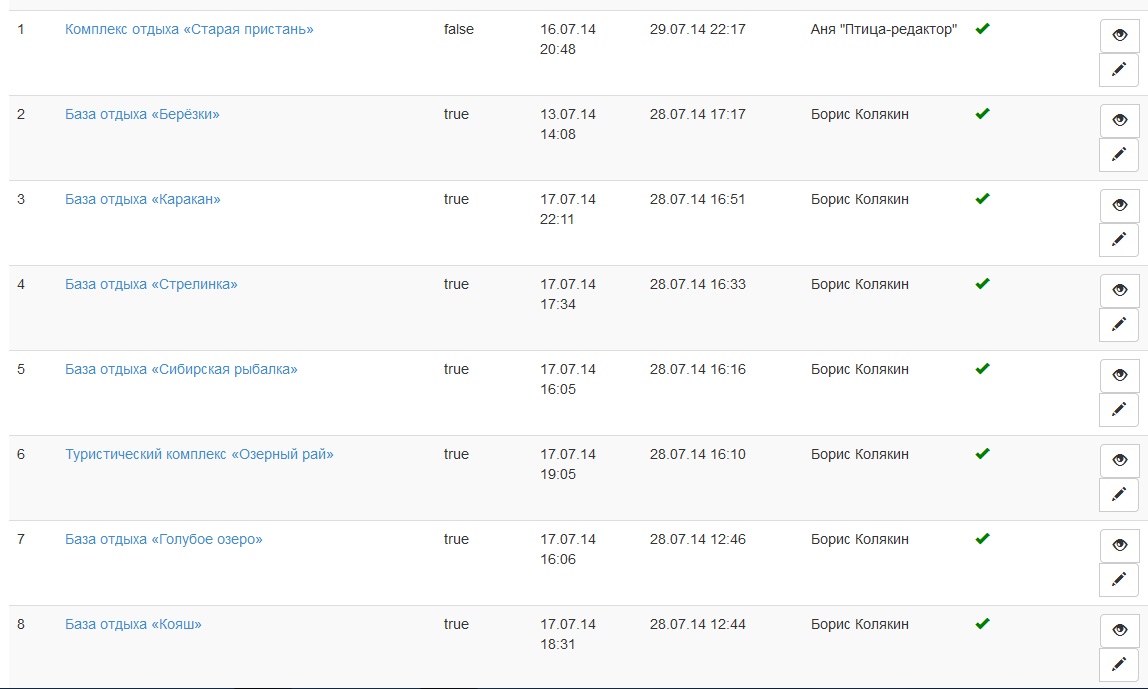View the «Берёзки» entry with eye icon
This screenshot has width=1148, height=689.
click(x=1119, y=120)
